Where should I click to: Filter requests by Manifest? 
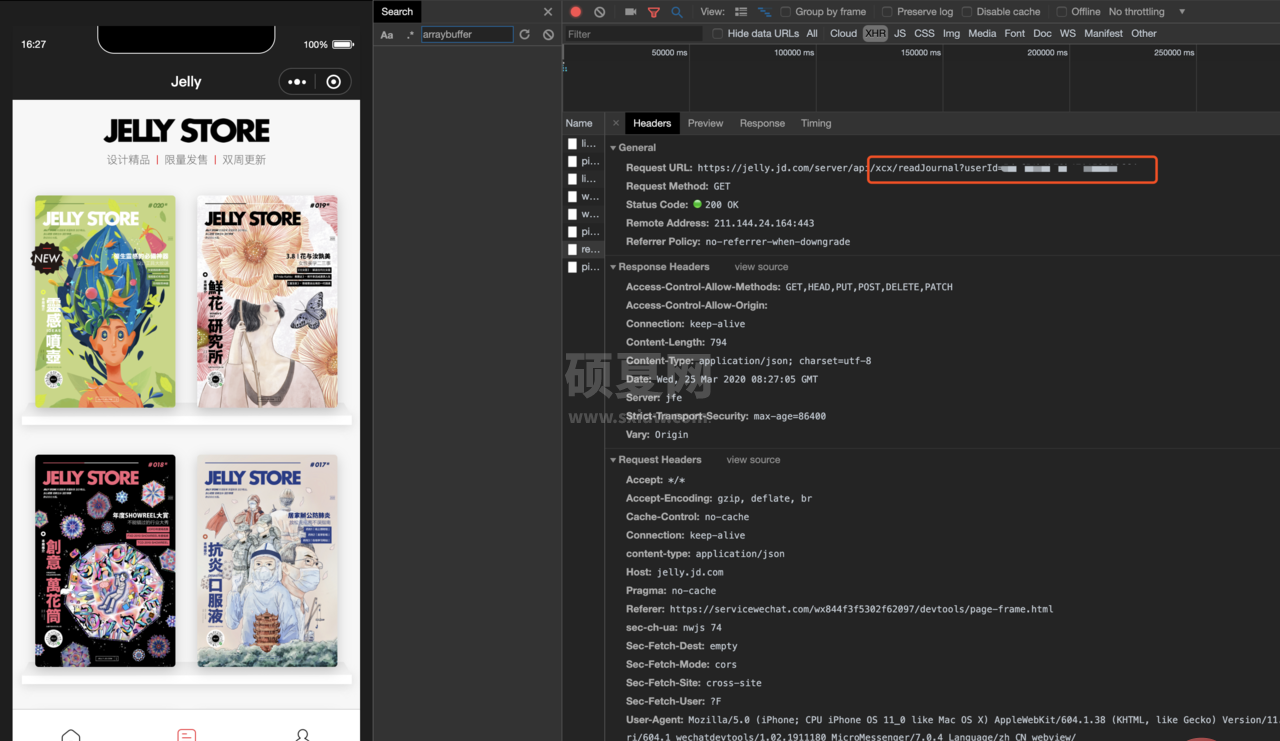click(x=1103, y=34)
